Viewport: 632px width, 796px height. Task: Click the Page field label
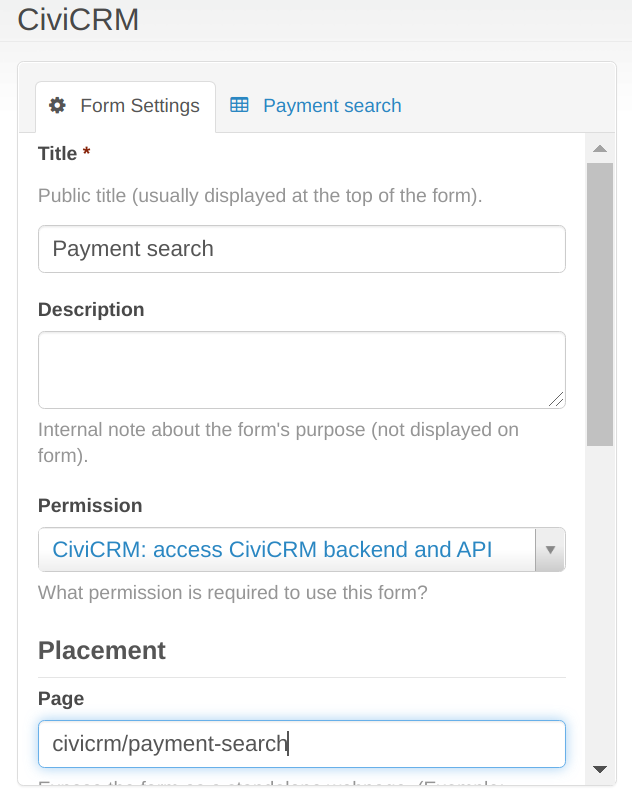click(61, 699)
